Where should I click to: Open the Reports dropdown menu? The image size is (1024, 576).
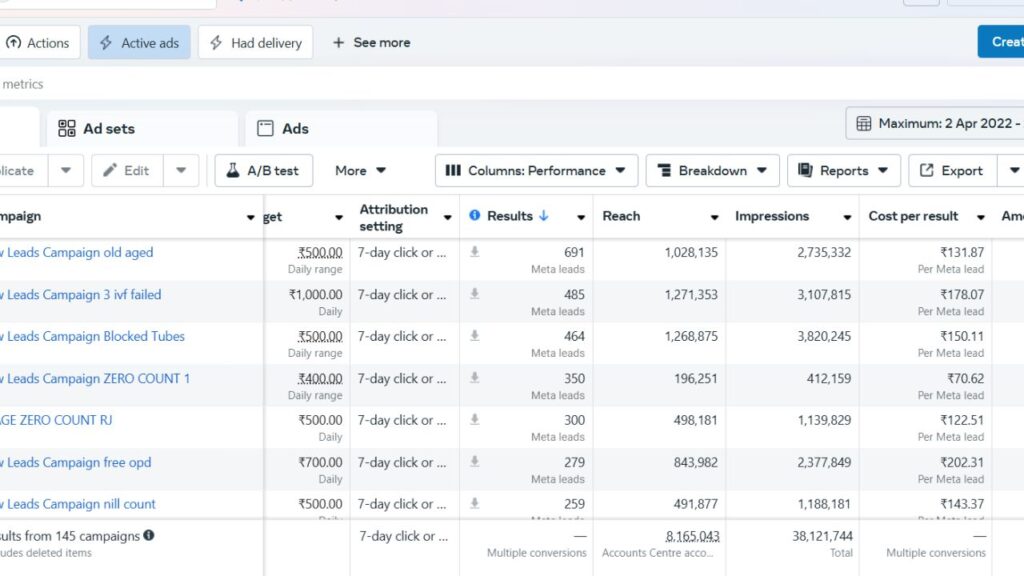(843, 171)
